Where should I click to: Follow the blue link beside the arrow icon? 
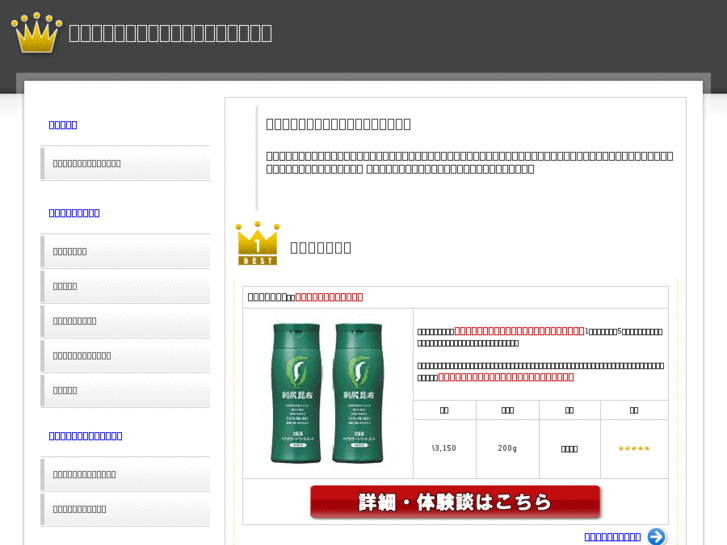(612, 537)
